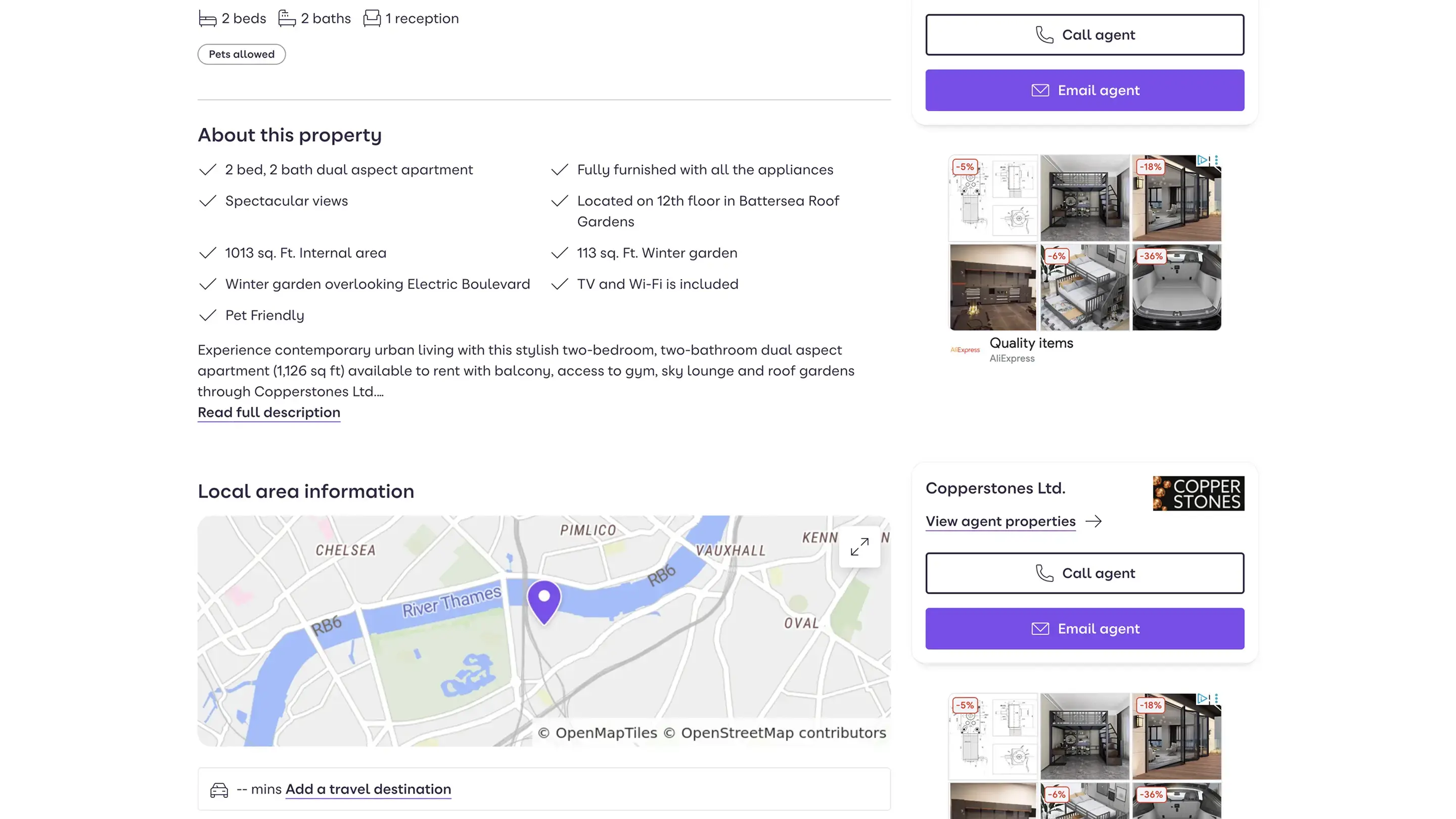
Task: Expand the Read full description link
Action: tap(268, 413)
